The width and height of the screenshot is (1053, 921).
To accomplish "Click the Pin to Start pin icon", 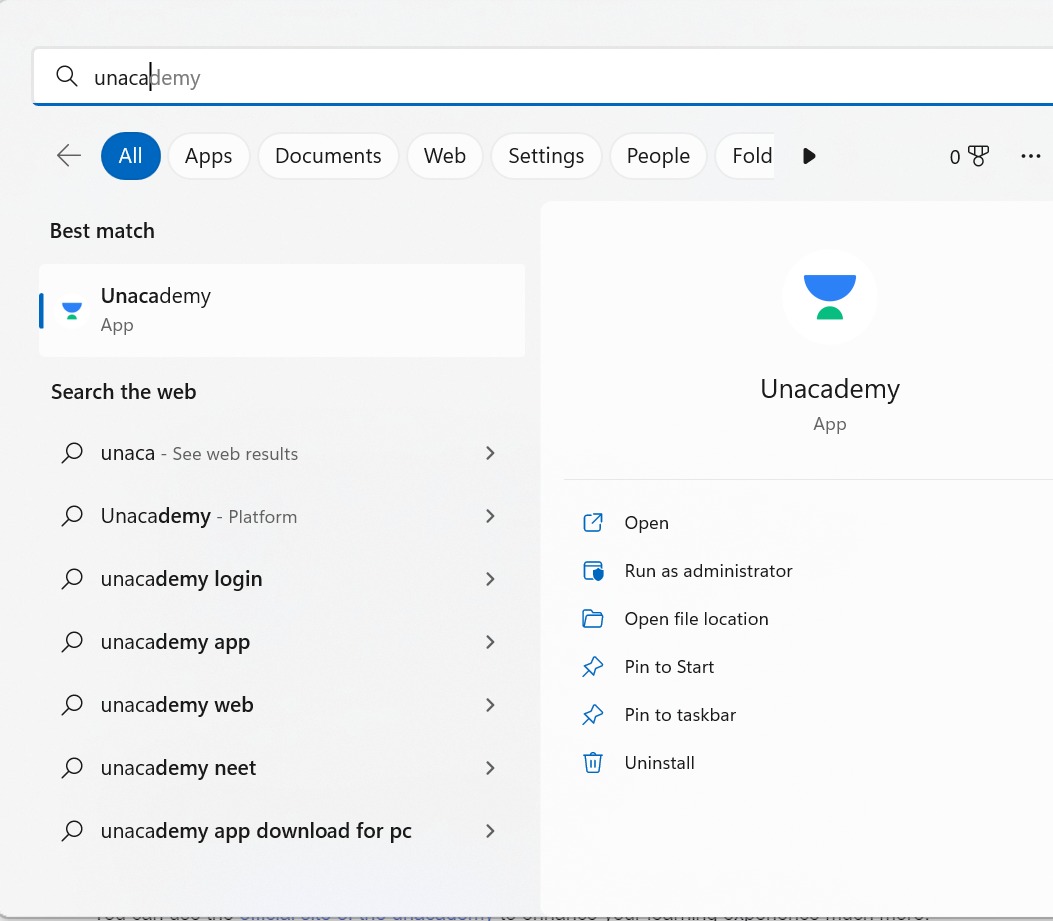I will (x=592, y=666).
